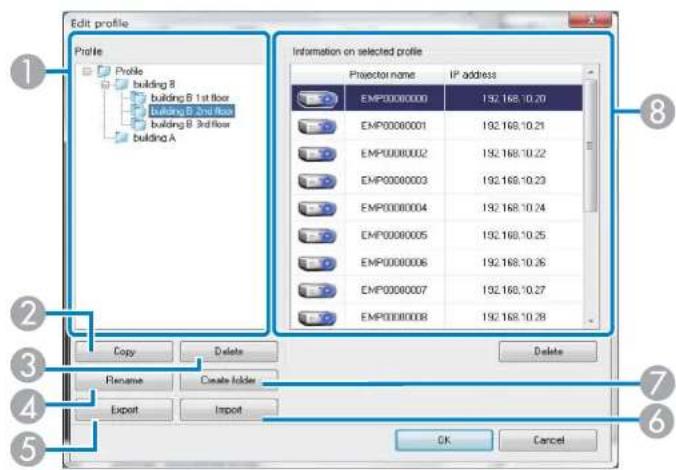Viewport: 676px width, 470px height.
Task: Click the building B 1st floor profile icon
Action: [x=138, y=98]
